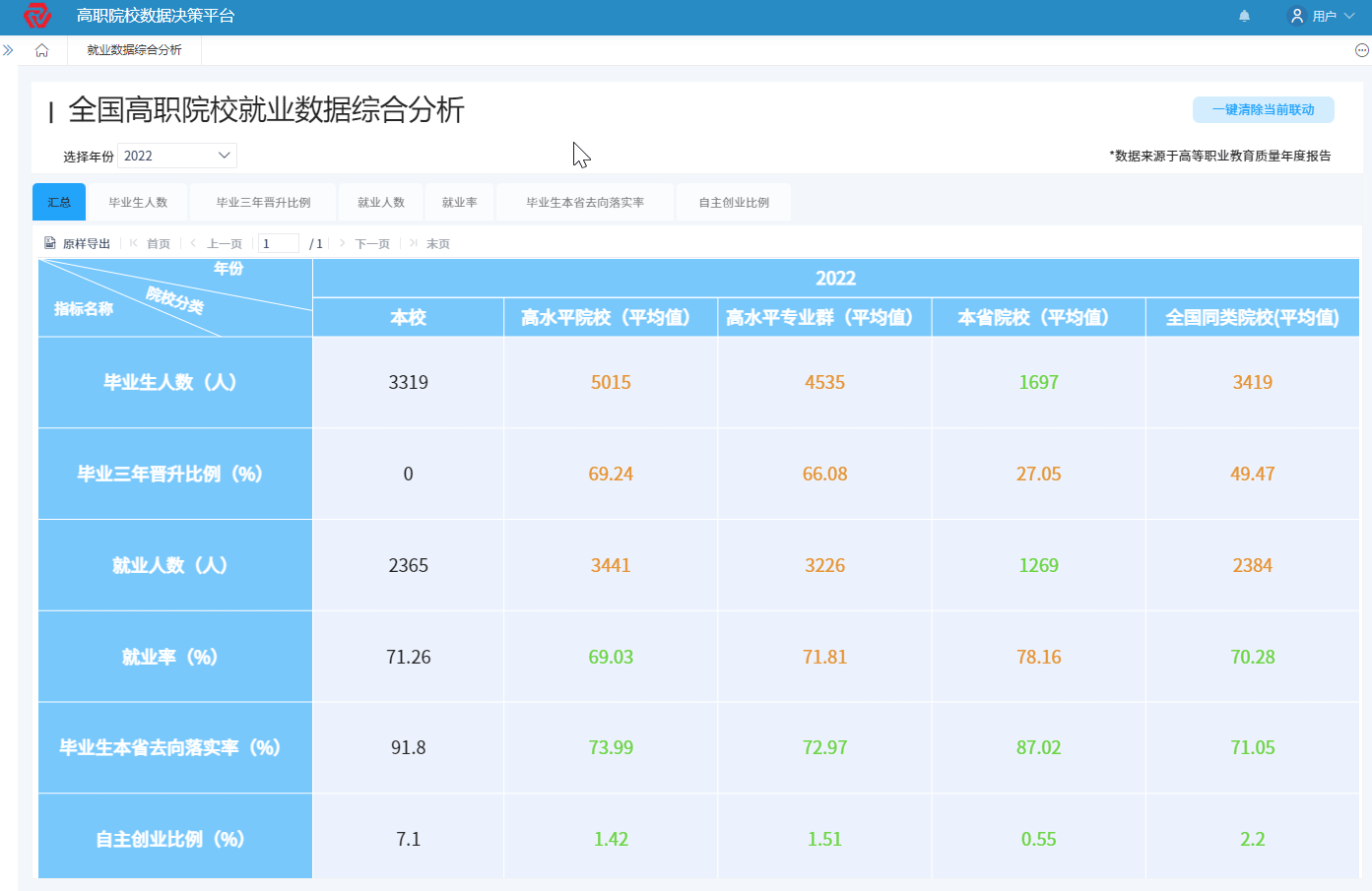Select the 就业率 tab

pyautogui.click(x=459, y=202)
